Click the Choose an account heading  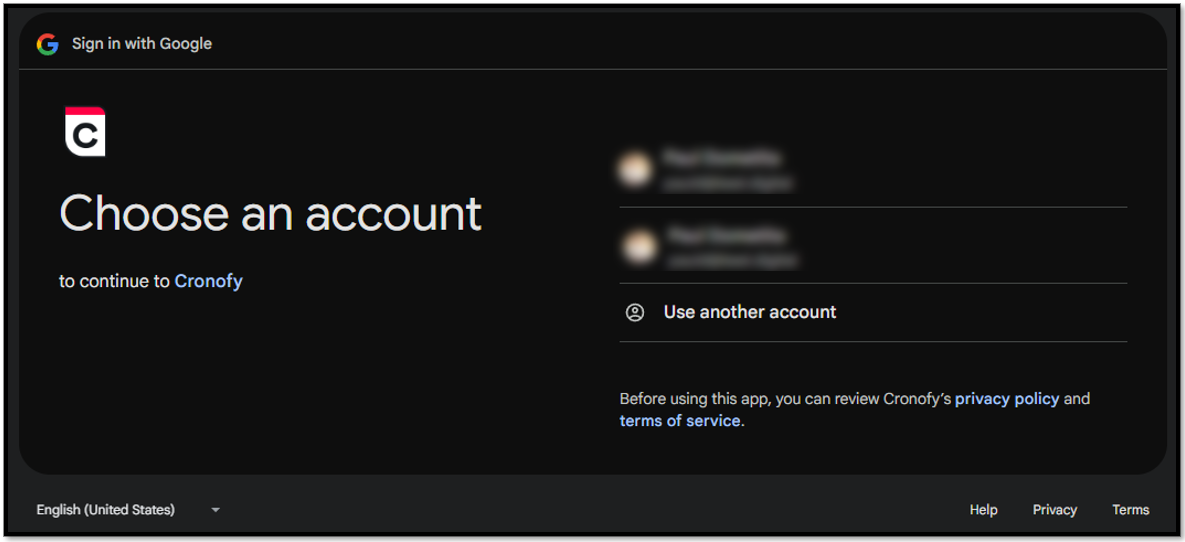[x=271, y=213]
